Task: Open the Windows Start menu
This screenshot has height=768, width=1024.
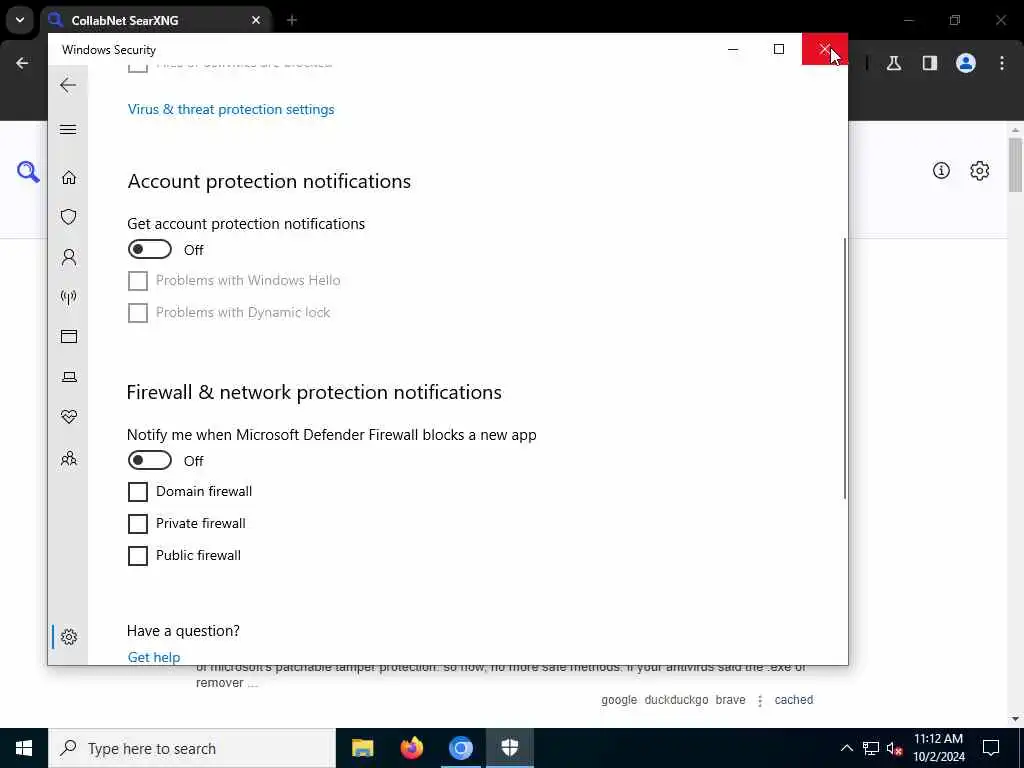Action: click(x=24, y=748)
